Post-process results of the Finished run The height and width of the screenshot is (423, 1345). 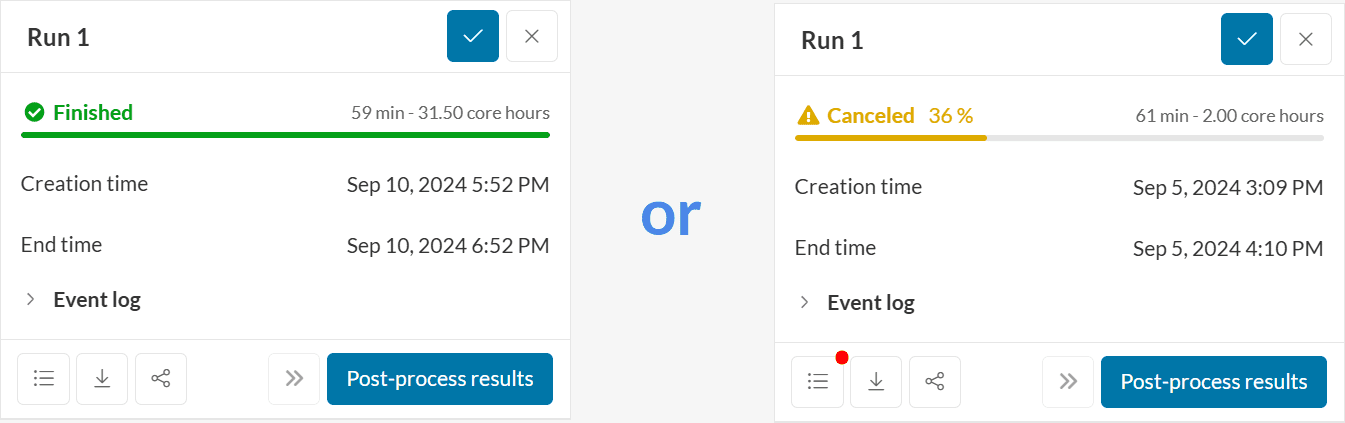[440, 379]
